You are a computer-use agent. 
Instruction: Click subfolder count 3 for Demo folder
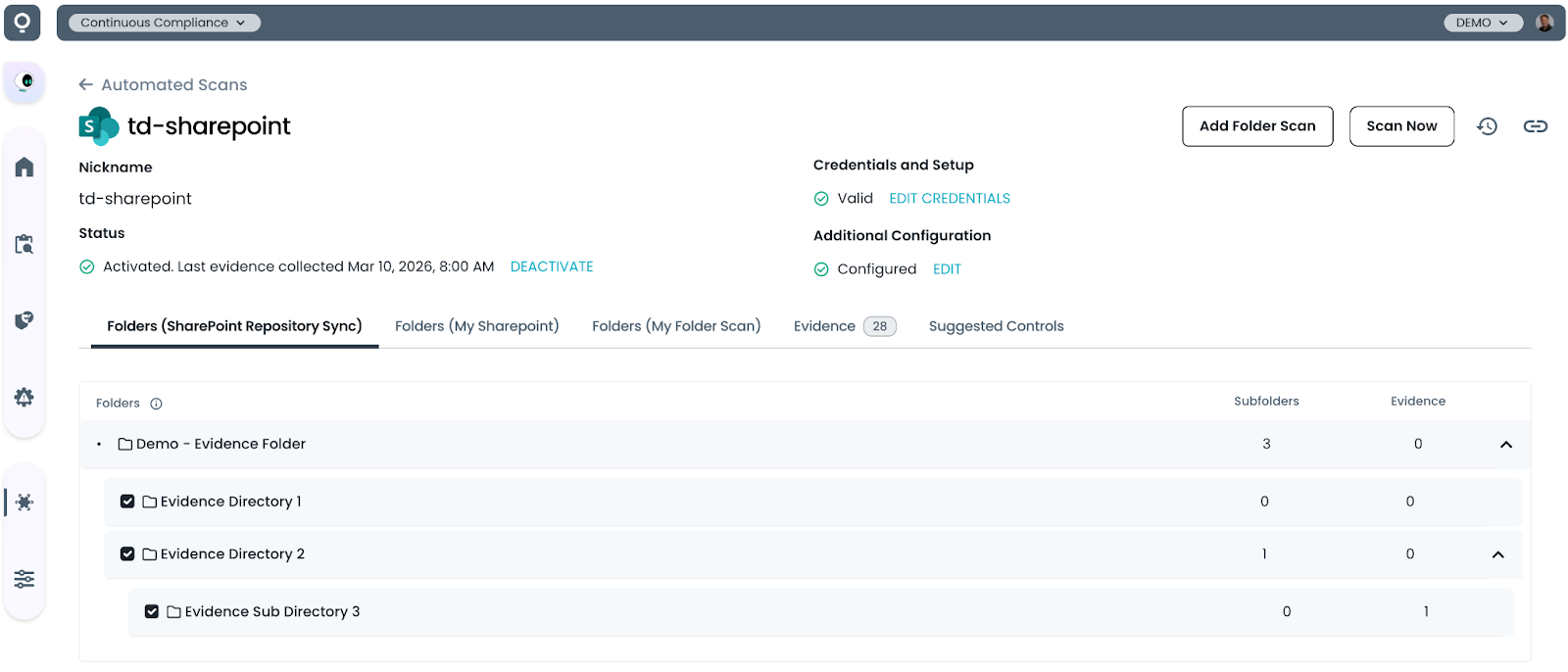tap(1266, 445)
